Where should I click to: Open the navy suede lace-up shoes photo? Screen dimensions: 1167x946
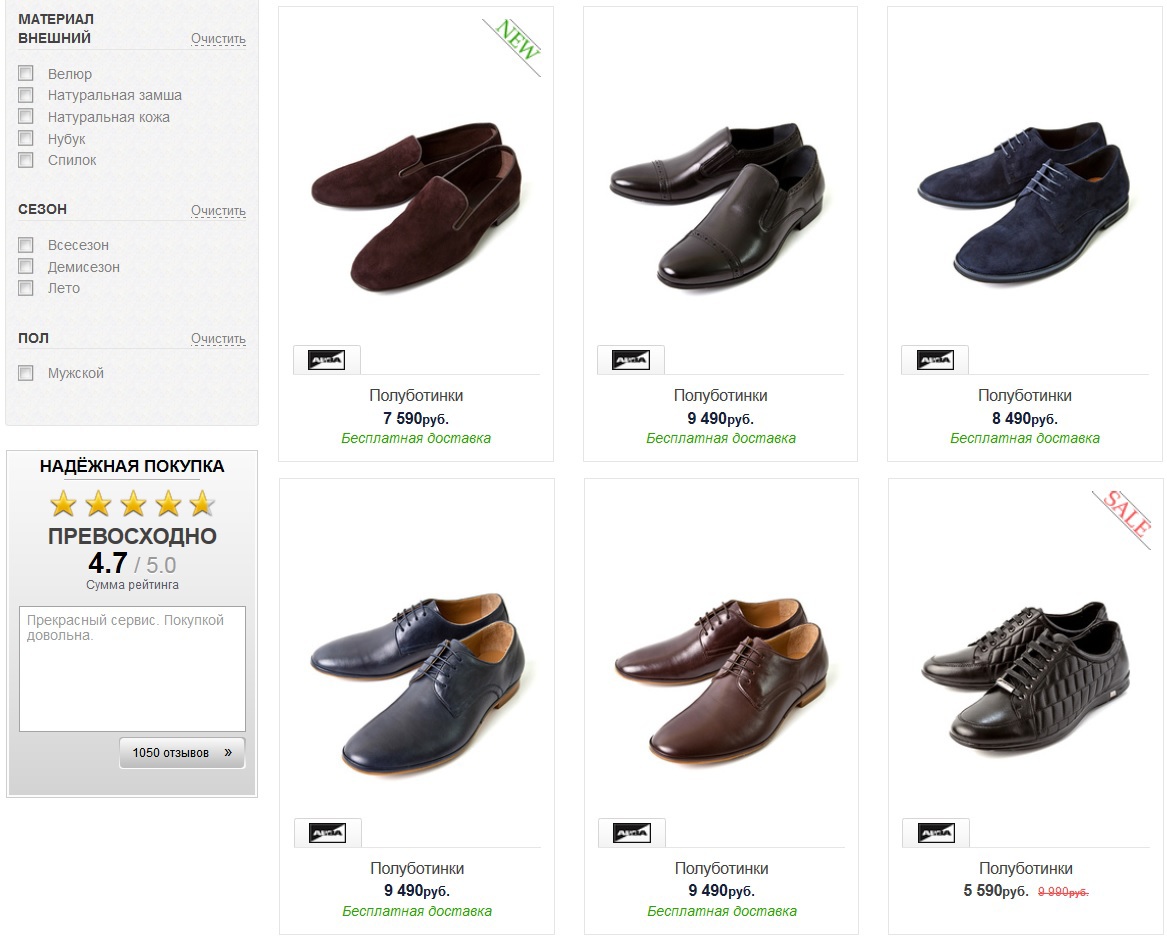pos(1024,203)
